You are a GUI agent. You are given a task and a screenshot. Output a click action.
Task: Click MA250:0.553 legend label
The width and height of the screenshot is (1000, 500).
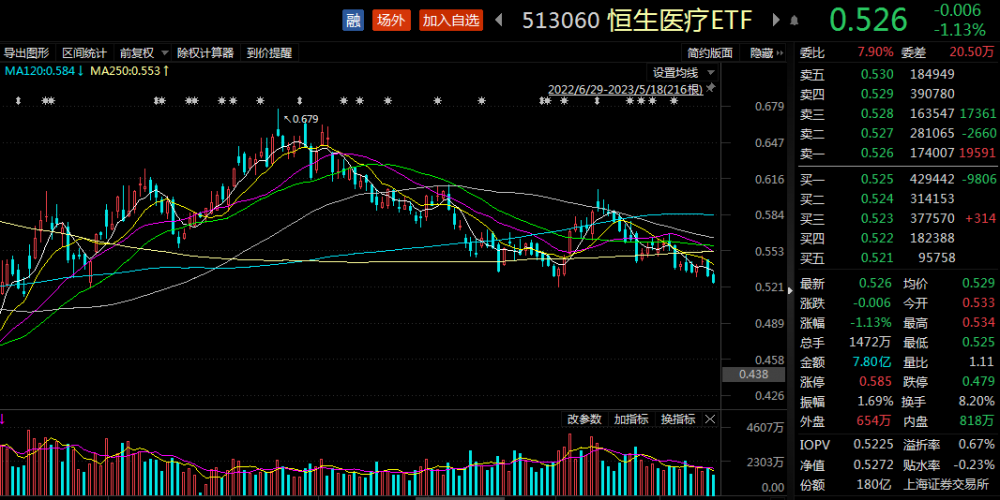point(125,71)
